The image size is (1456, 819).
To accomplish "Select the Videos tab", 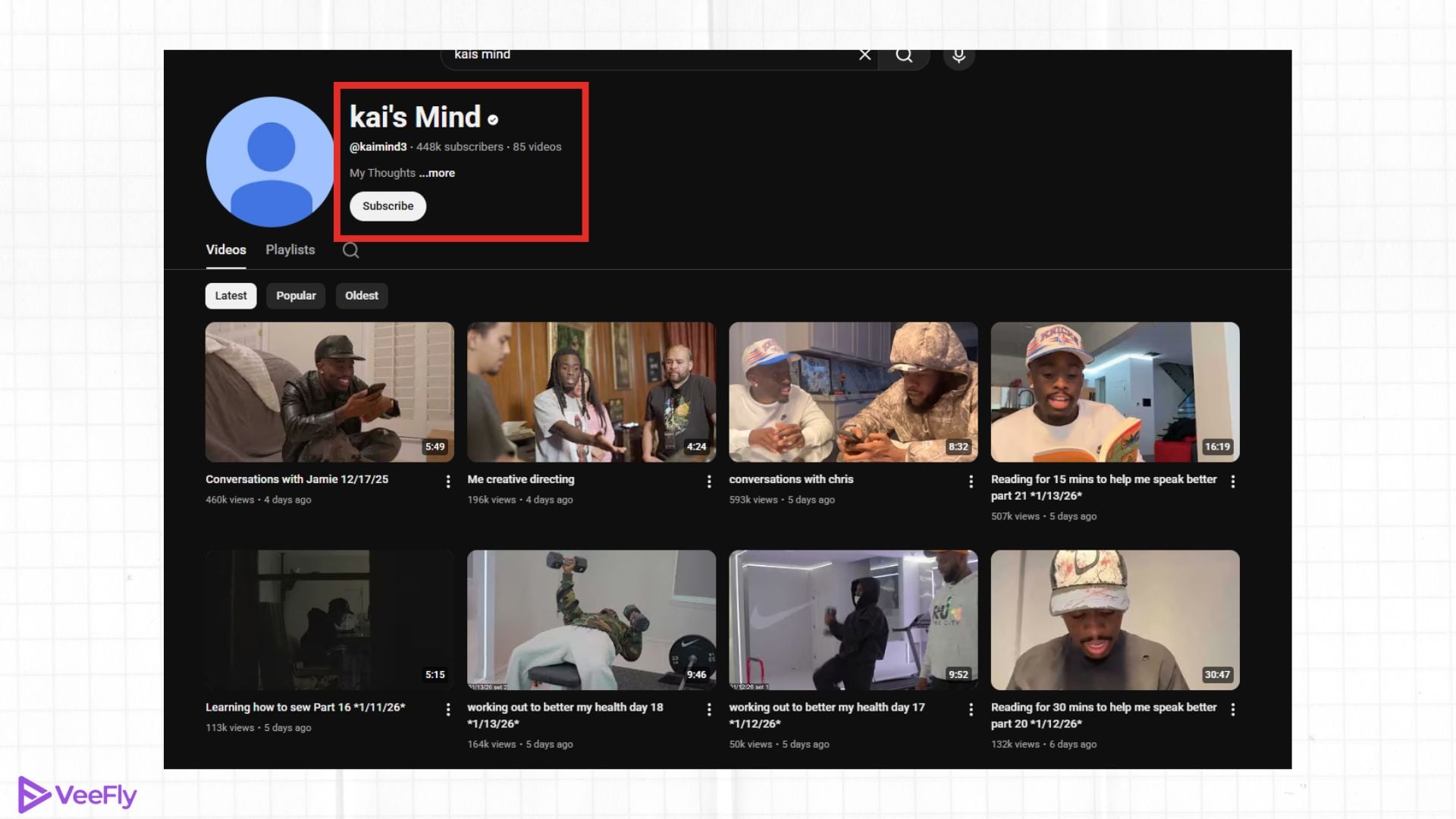I will tap(225, 249).
